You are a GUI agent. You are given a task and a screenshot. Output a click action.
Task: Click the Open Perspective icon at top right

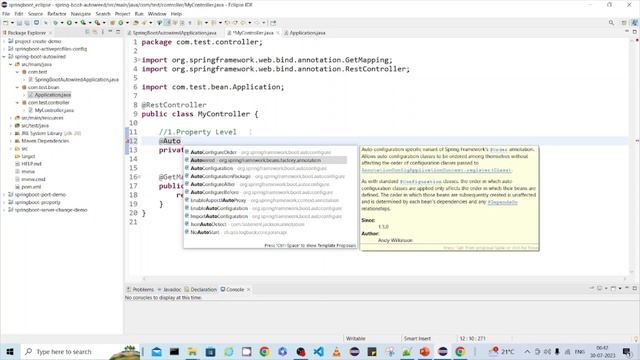[x=624, y=23]
